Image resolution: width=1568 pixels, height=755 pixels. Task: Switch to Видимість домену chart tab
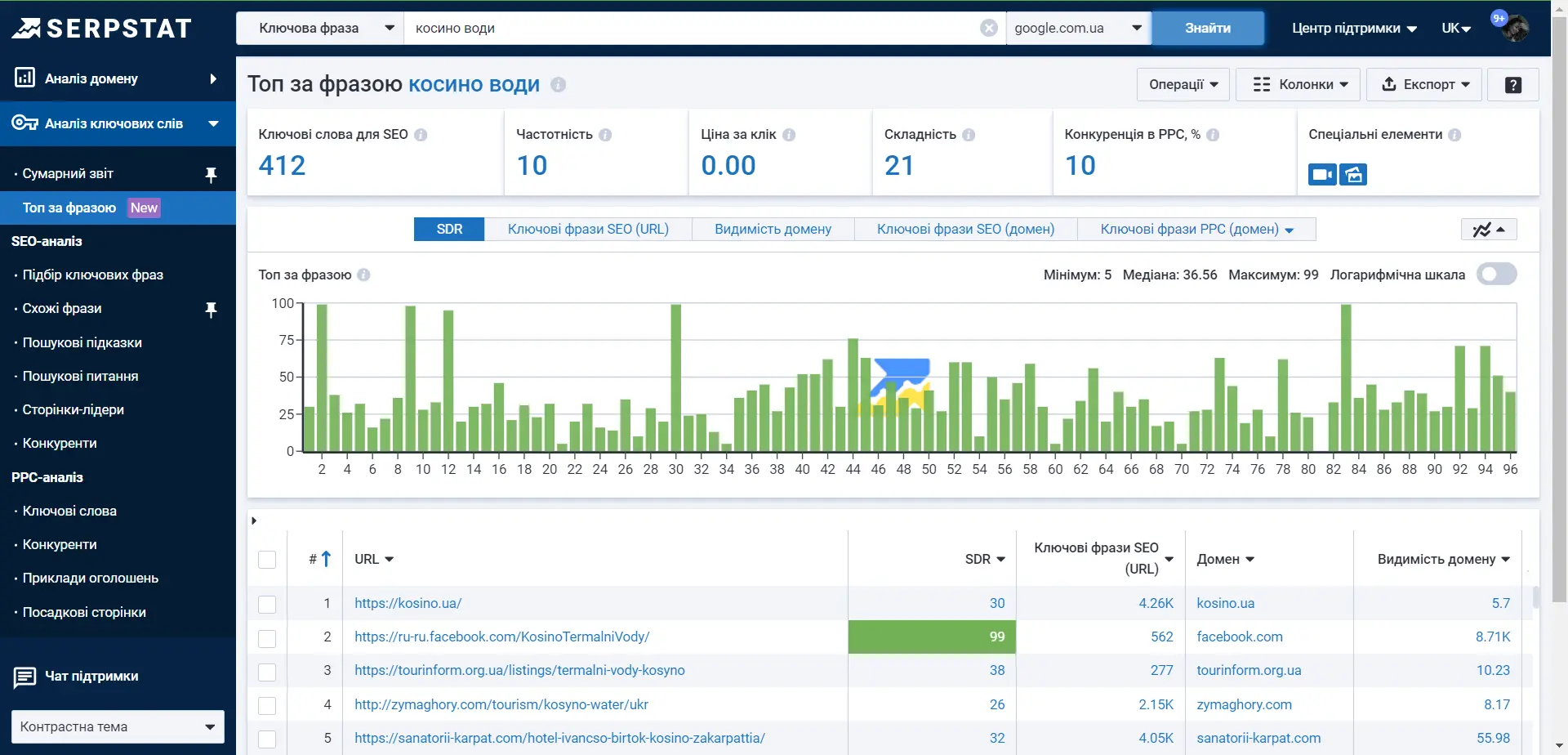(x=773, y=229)
